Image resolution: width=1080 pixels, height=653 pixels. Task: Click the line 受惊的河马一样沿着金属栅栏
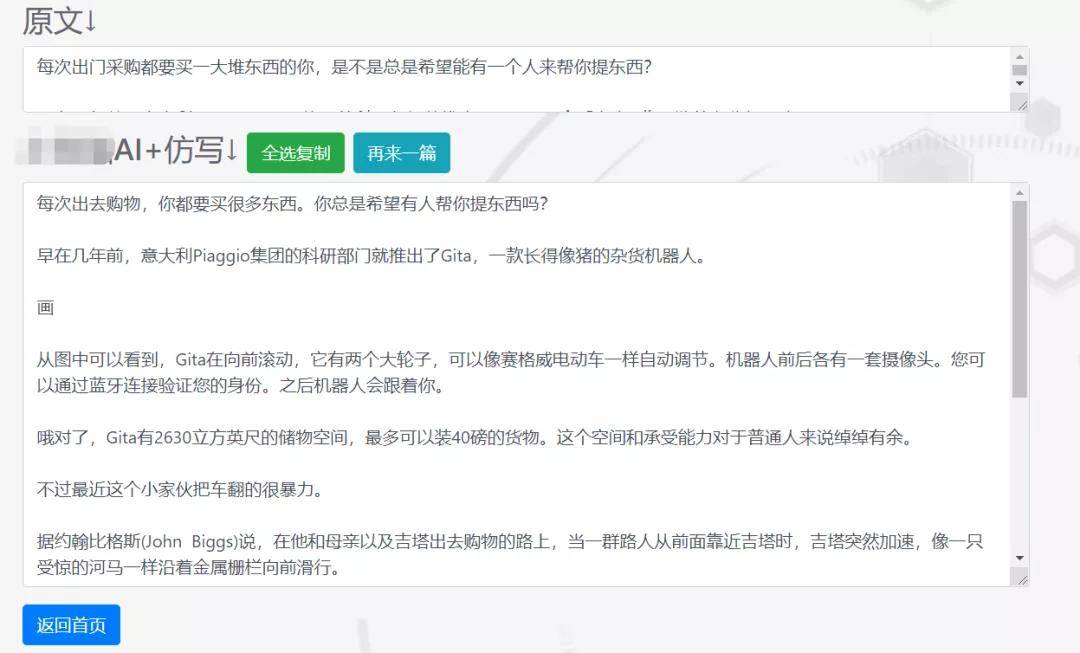188,568
